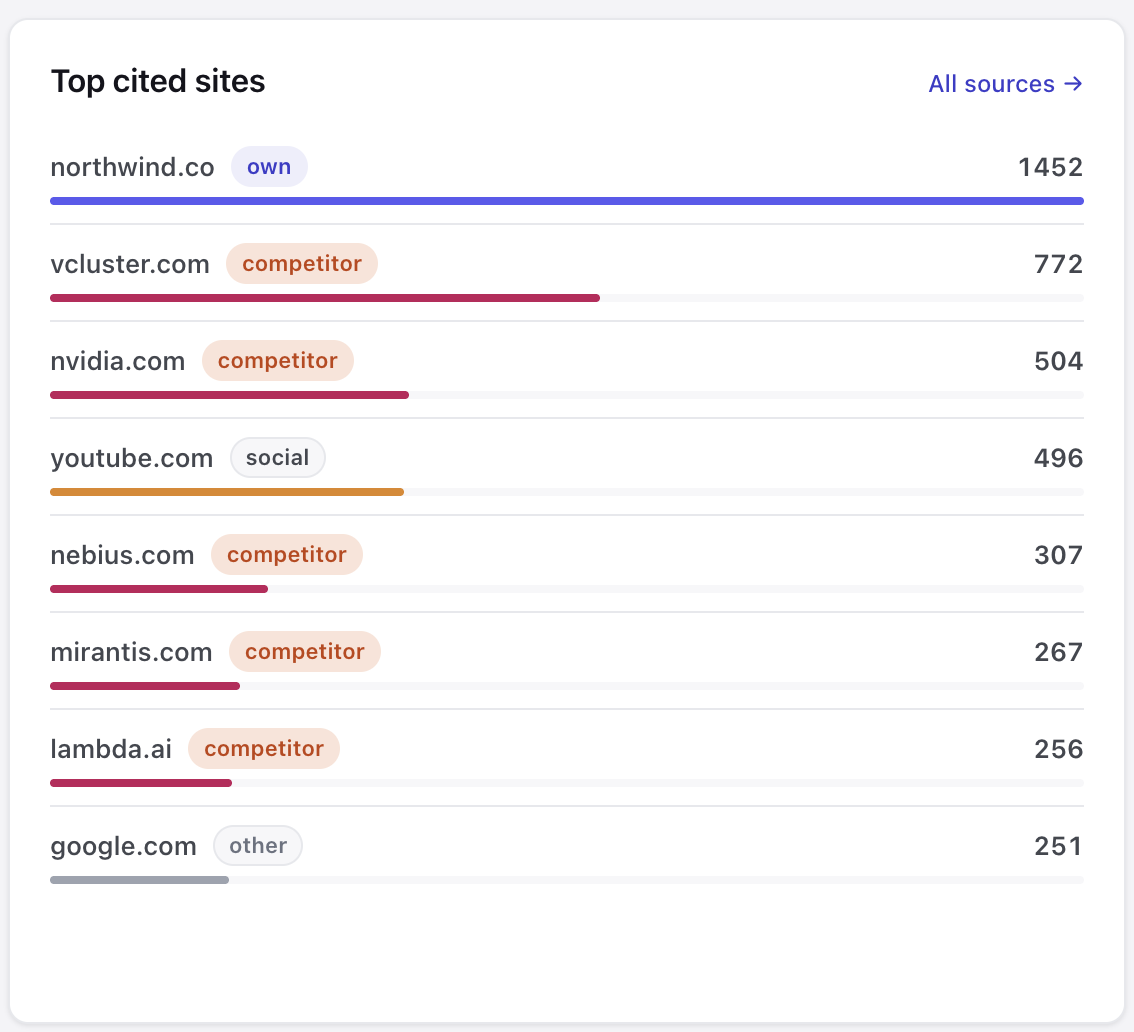Click the mirantis.com progress bar
The height and width of the screenshot is (1032, 1134).
(x=145, y=686)
